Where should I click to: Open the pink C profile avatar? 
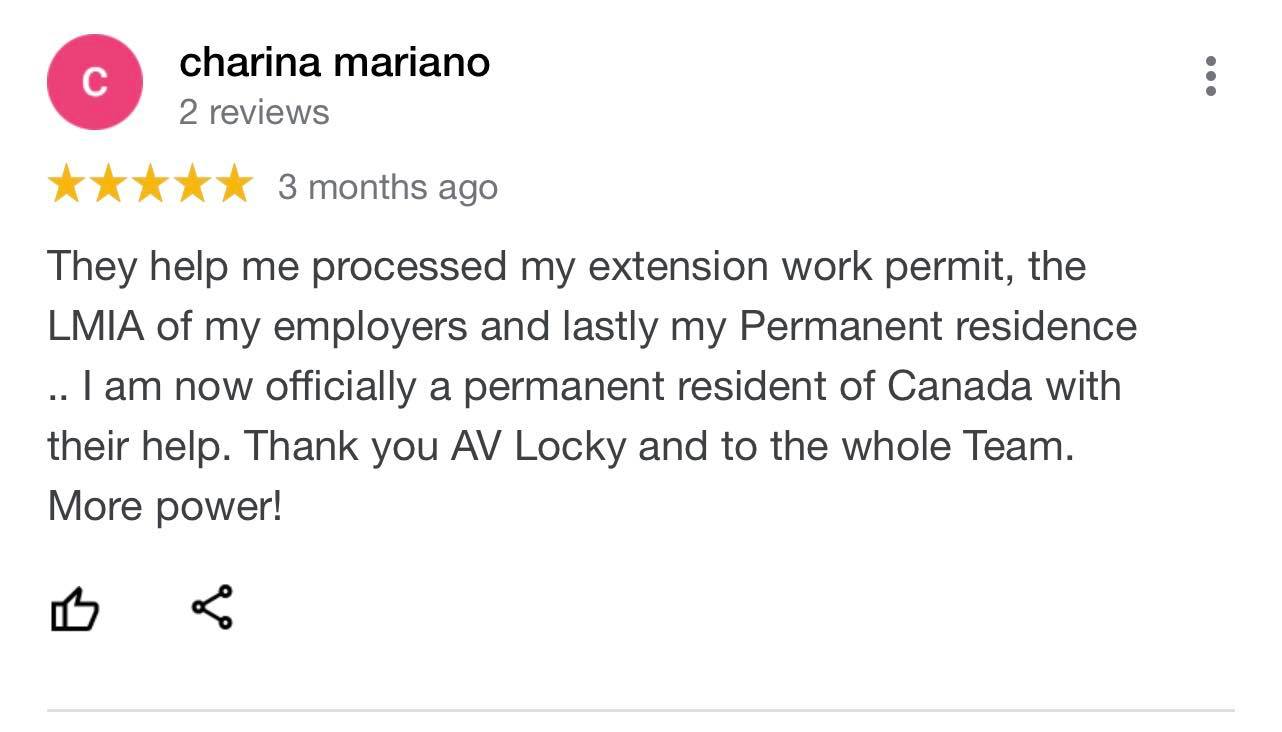tap(95, 82)
